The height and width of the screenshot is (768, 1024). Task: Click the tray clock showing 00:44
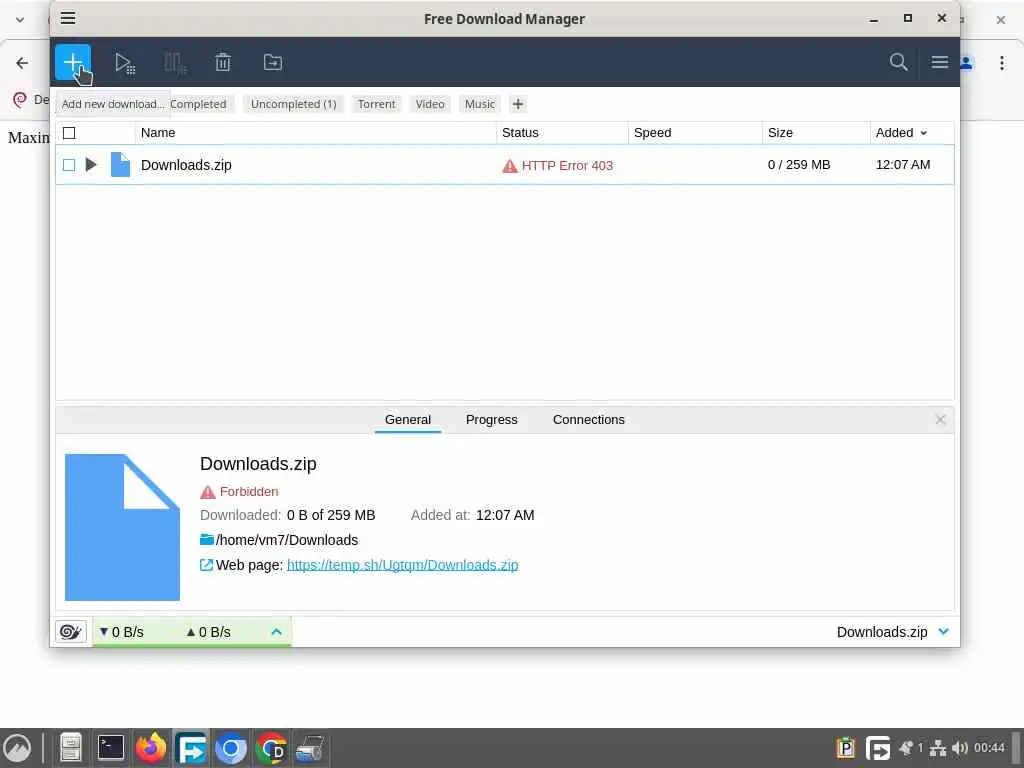pyautogui.click(x=989, y=748)
